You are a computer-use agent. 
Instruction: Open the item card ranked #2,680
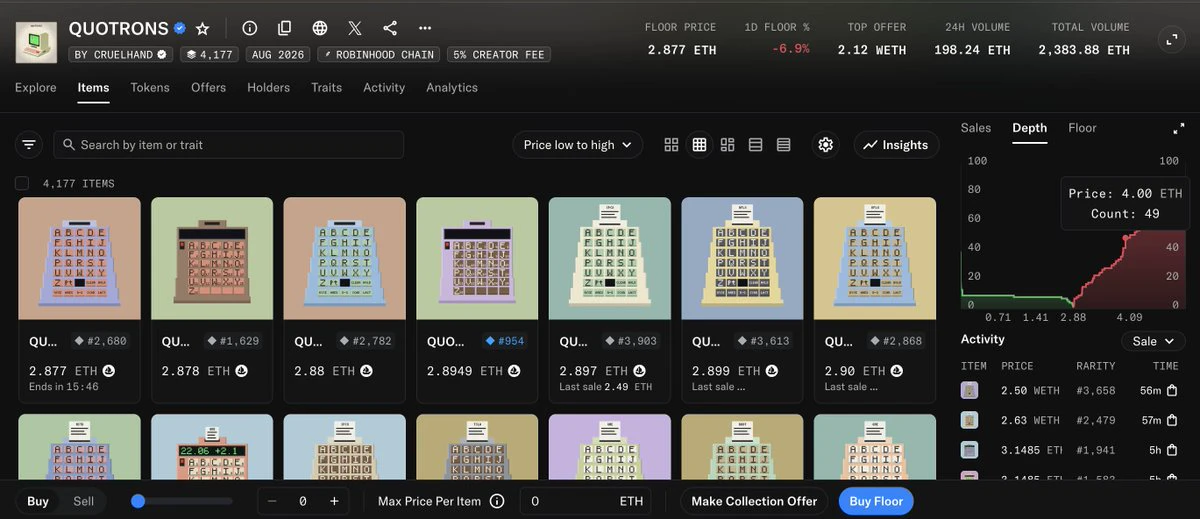click(80, 299)
